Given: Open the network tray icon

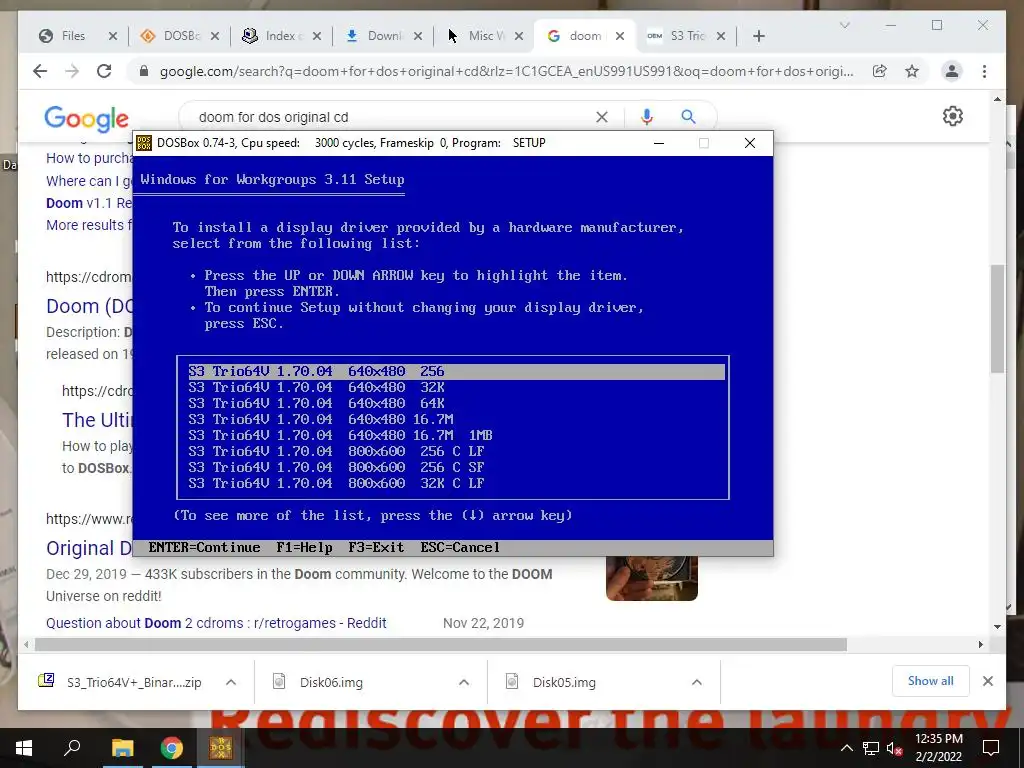Looking at the screenshot, I should click(871, 748).
